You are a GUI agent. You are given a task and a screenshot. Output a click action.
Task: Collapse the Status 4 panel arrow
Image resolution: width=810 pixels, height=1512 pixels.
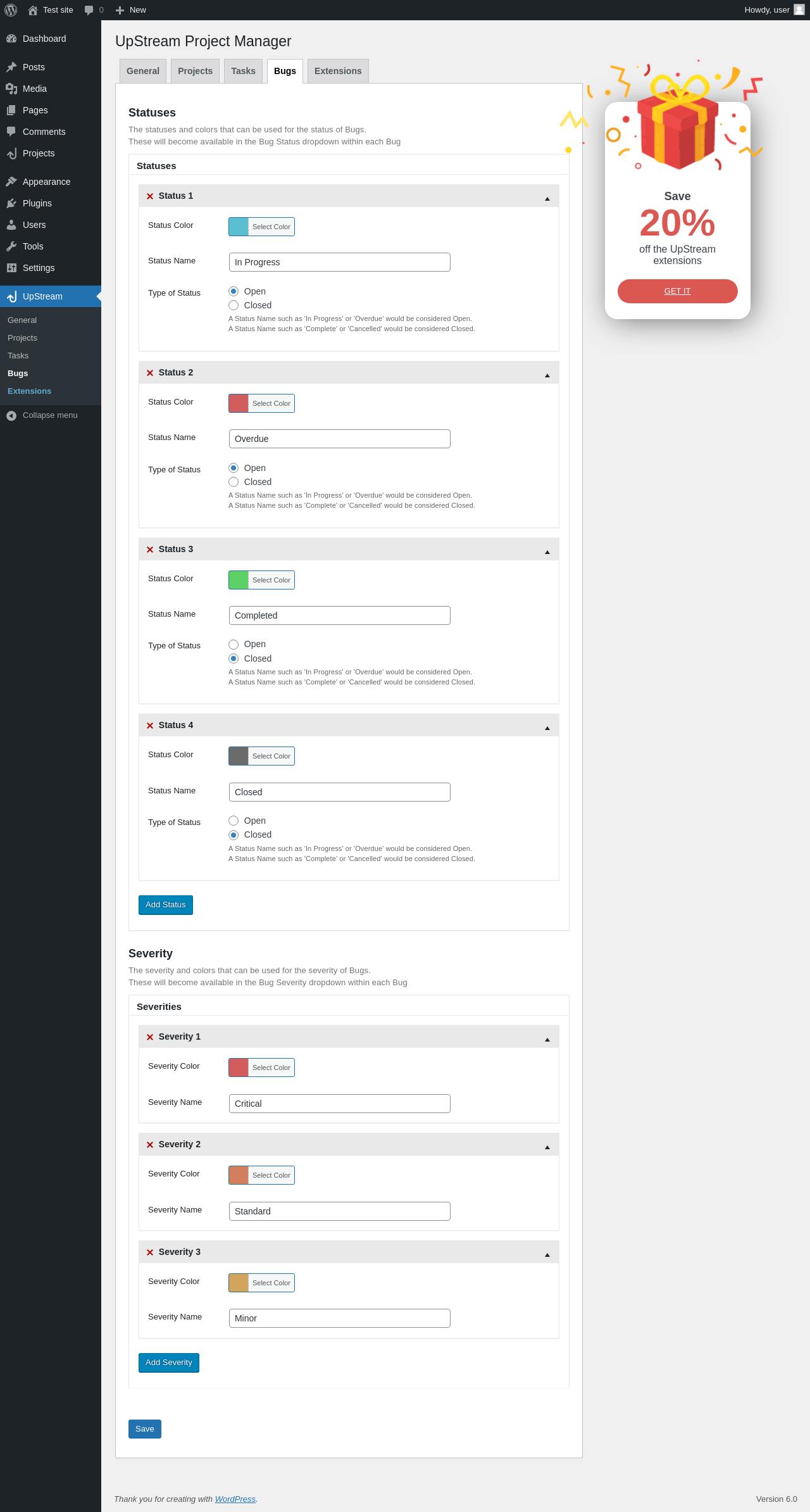[547, 728]
